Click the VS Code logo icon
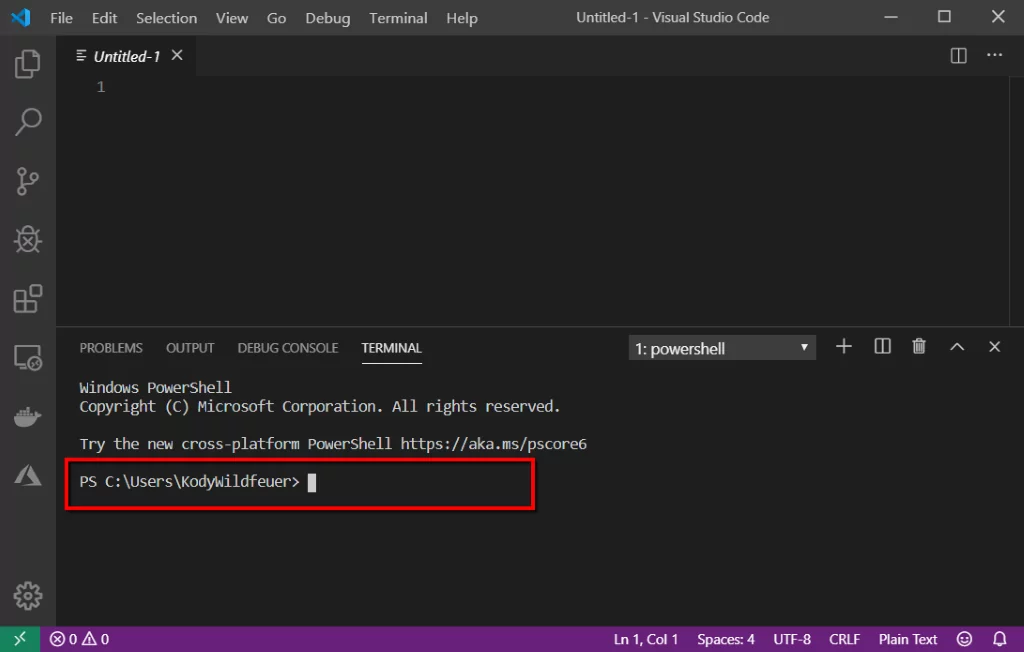 pos(20,18)
